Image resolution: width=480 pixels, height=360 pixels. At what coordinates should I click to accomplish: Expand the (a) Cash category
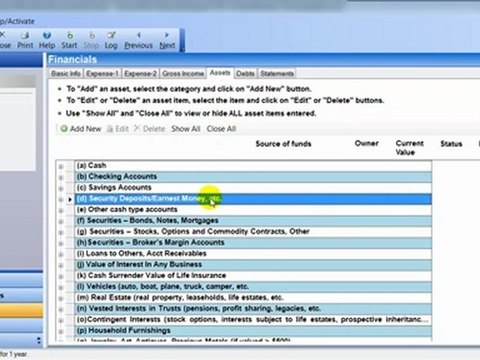[x=61, y=166]
